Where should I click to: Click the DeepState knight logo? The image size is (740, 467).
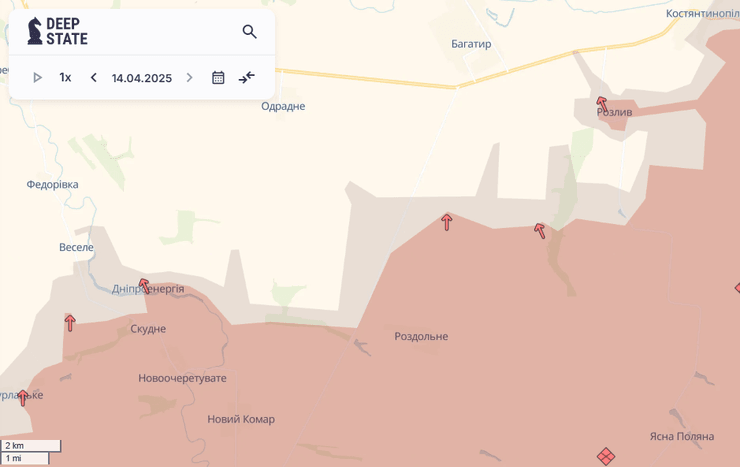click(x=35, y=31)
